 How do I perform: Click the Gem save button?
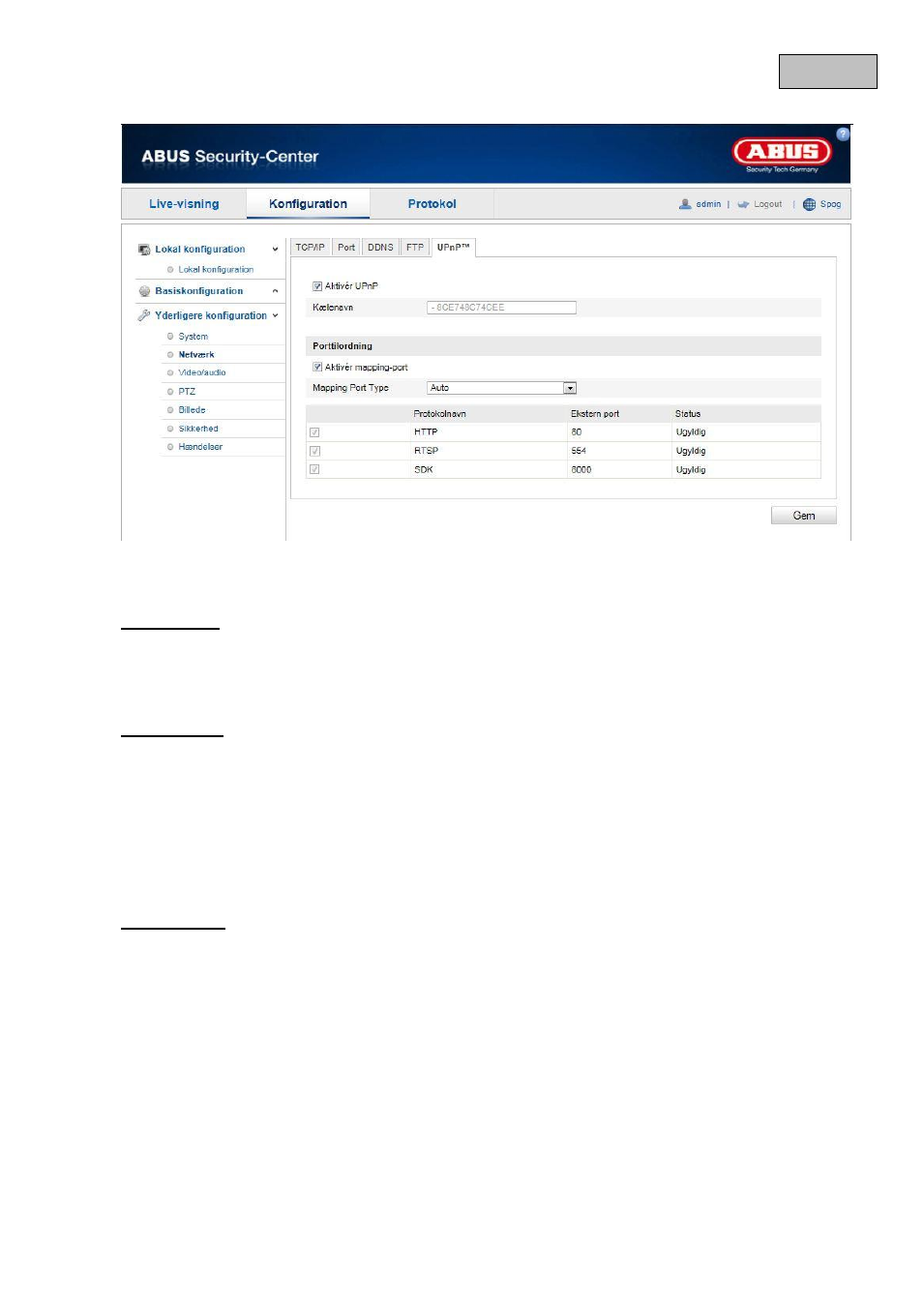[x=804, y=516]
